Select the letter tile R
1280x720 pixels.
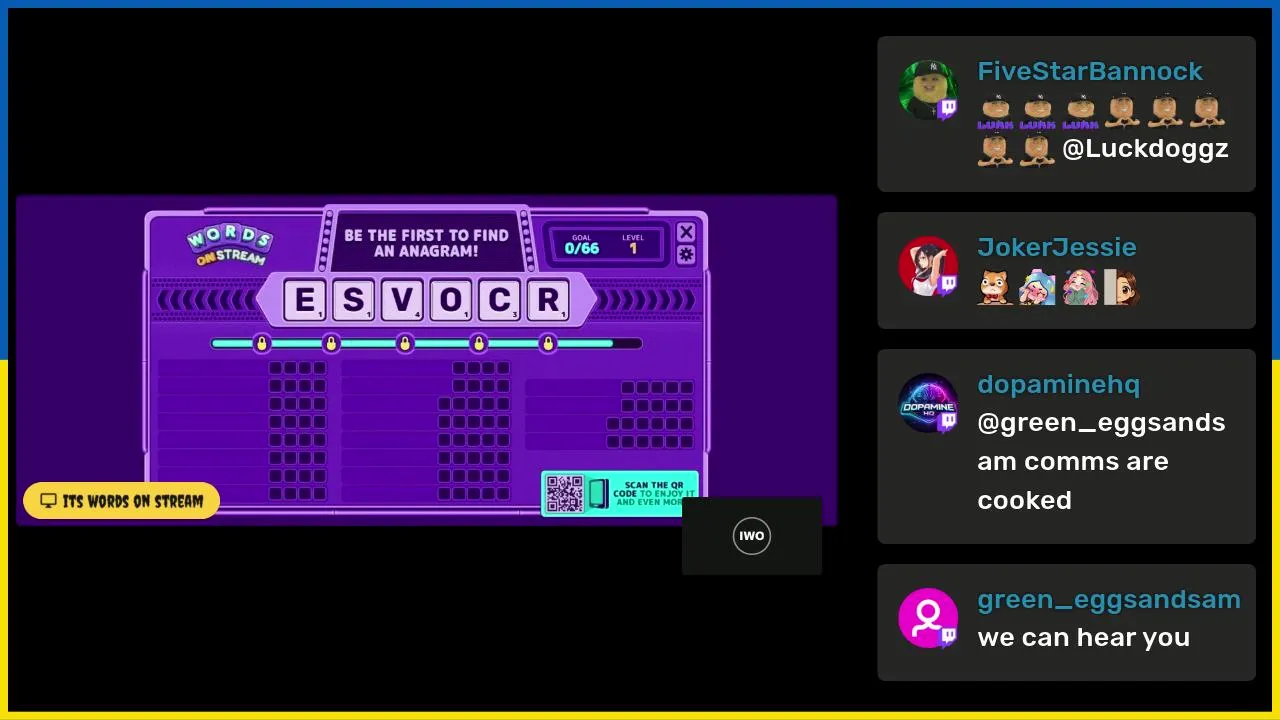click(x=549, y=300)
